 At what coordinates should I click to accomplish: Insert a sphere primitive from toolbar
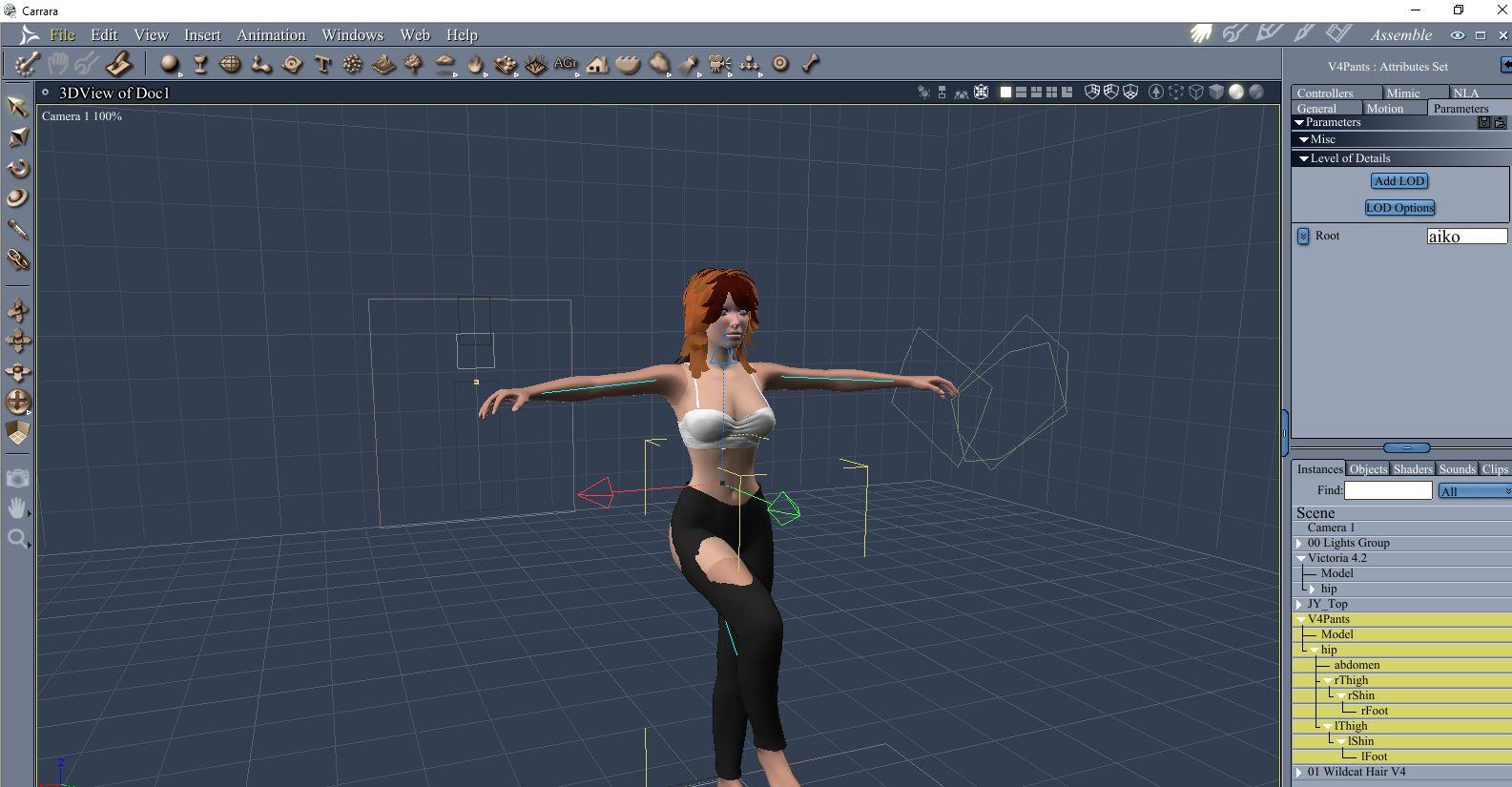170,64
